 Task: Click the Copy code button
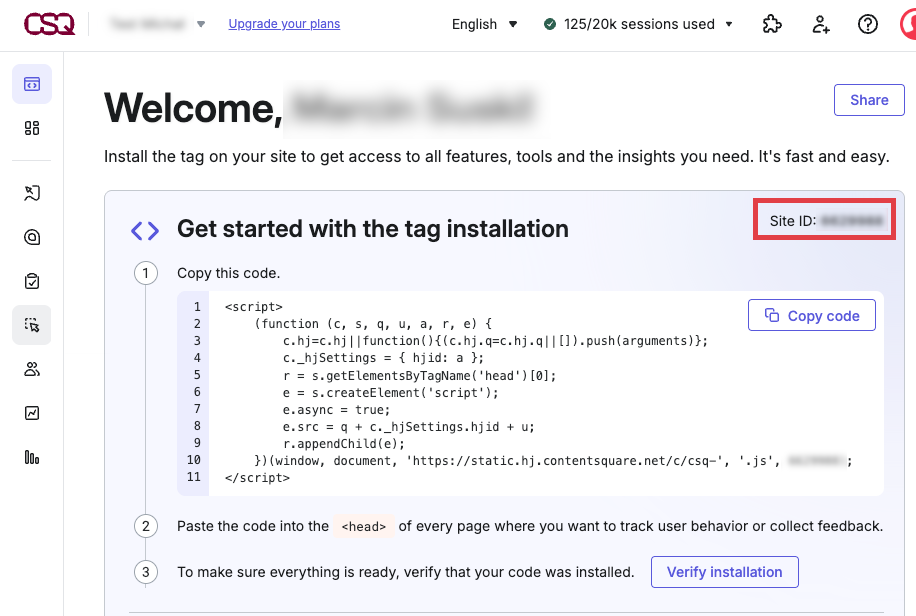click(x=811, y=316)
